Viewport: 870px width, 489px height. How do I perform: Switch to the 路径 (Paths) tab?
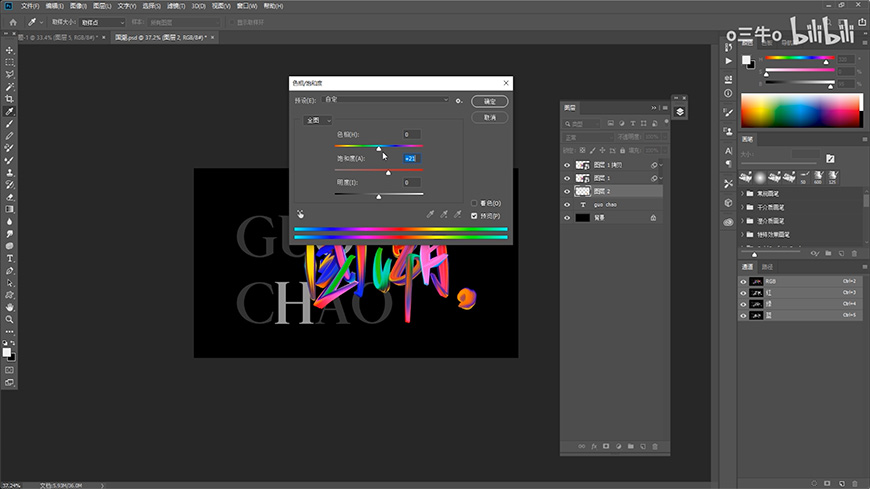768,267
